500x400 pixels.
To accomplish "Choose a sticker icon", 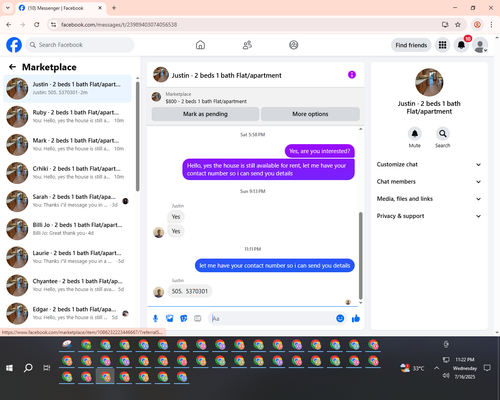I will click(x=184, y=319).
